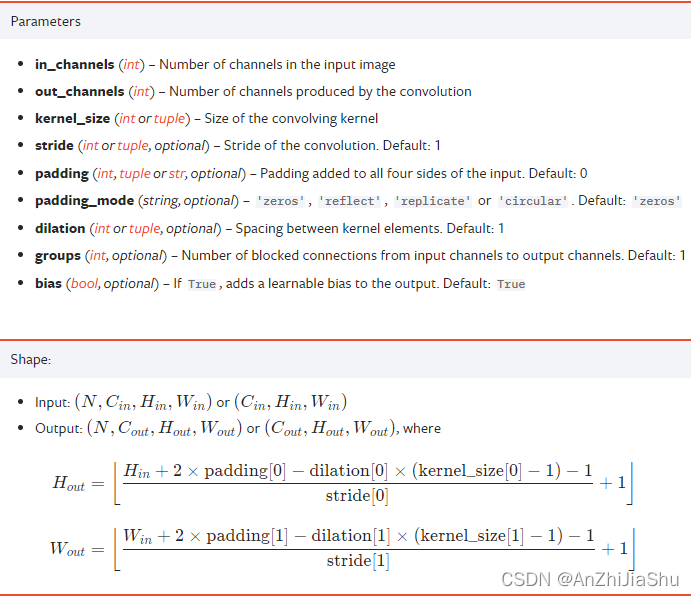Click 'Number of channels produced by the convolution'
The image size is (694, 596).
pyautogui.click(x=320, y=92)
